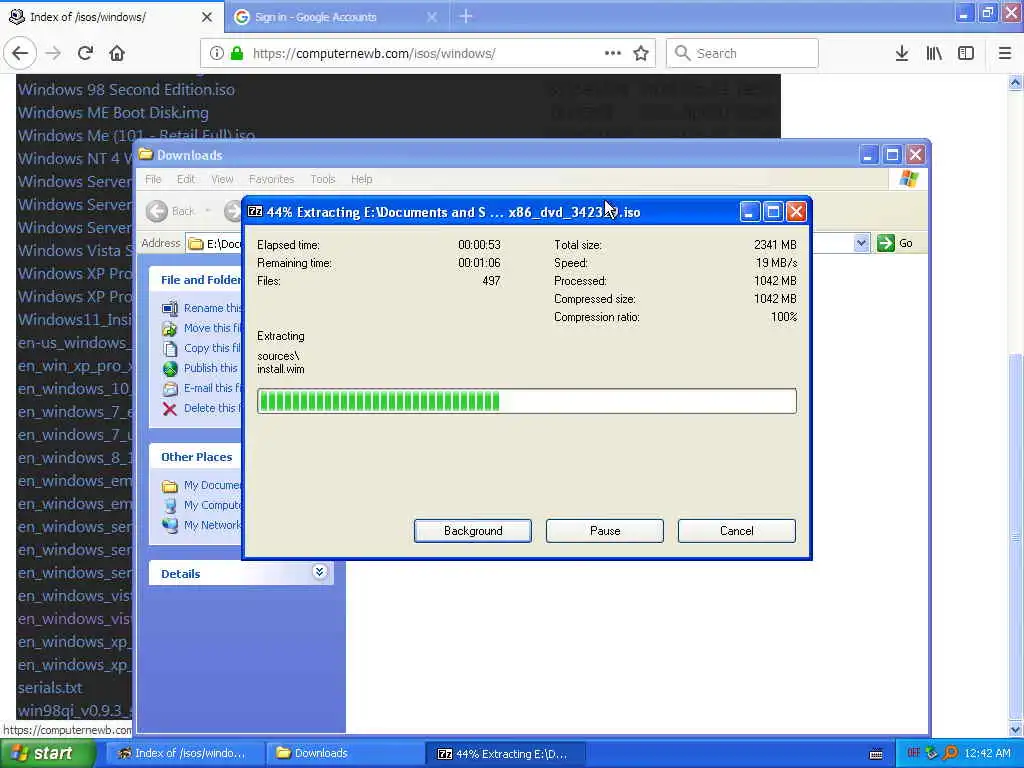This screenshot has width=1024, height=768.
Task: Open a new Firefox tab
Action: (x=466, y=16)
